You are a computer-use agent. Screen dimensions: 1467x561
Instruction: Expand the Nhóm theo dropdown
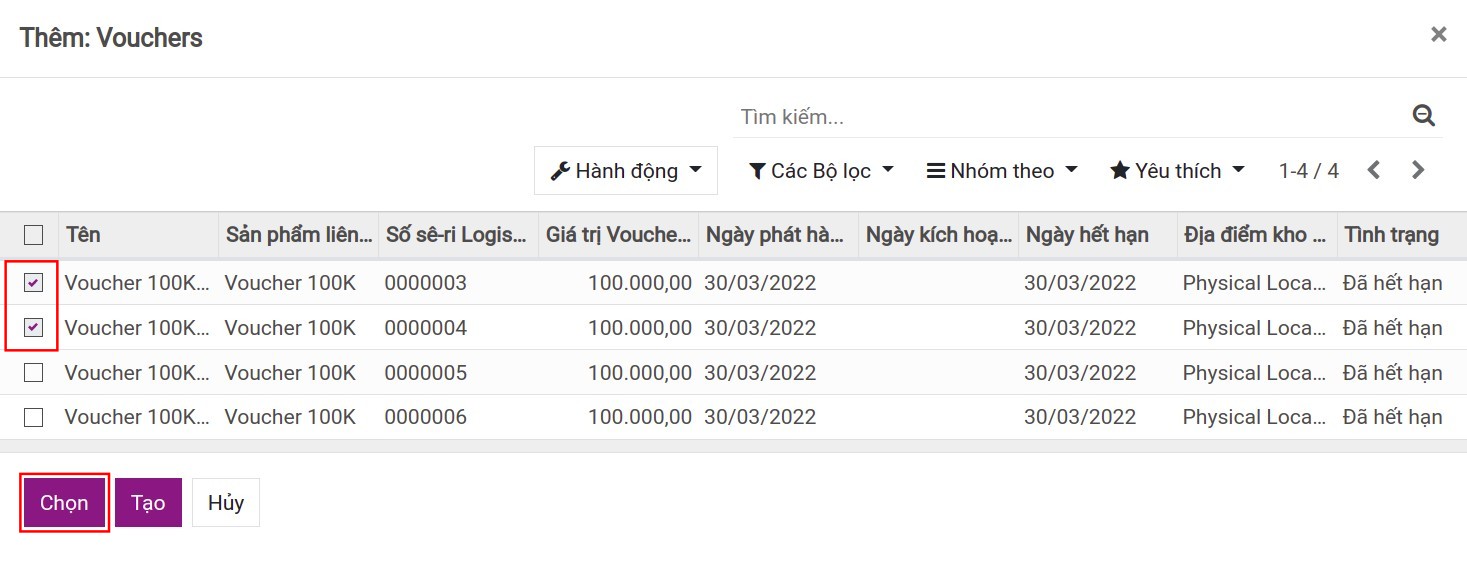[1002, 171]
